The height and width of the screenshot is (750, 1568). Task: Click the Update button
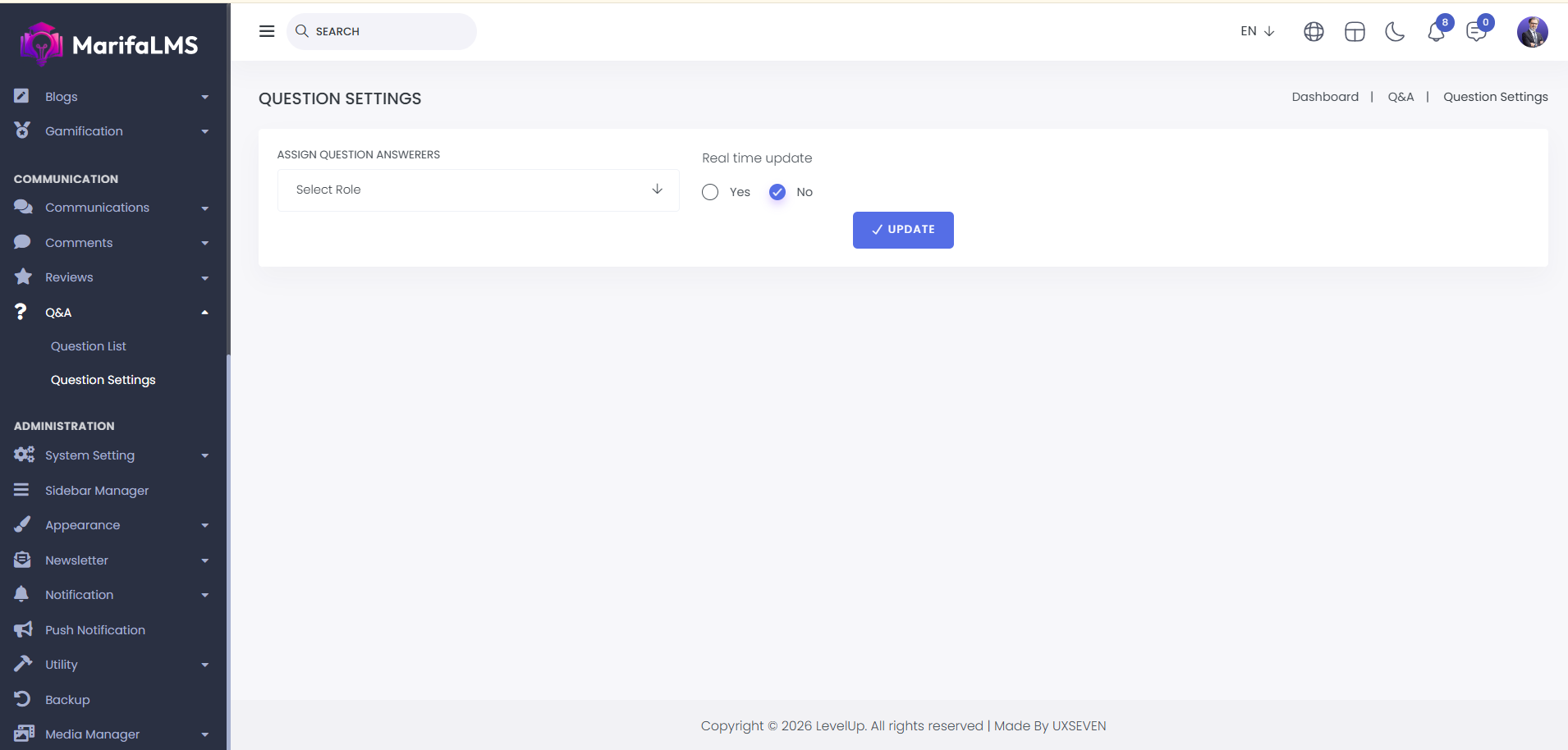tap(903, 230)
